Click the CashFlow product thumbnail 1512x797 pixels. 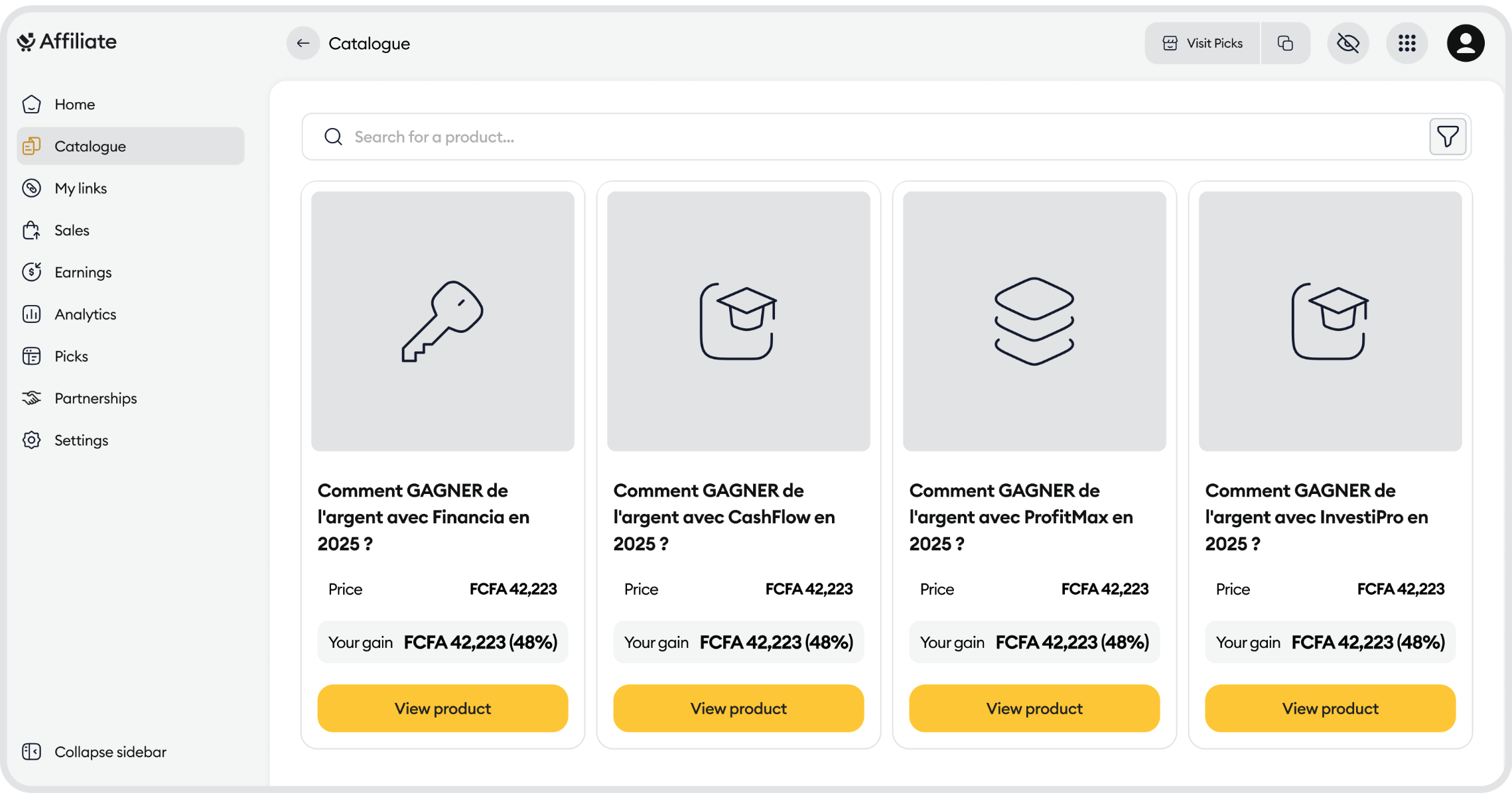pyautogui.click(x=738, y=322)
